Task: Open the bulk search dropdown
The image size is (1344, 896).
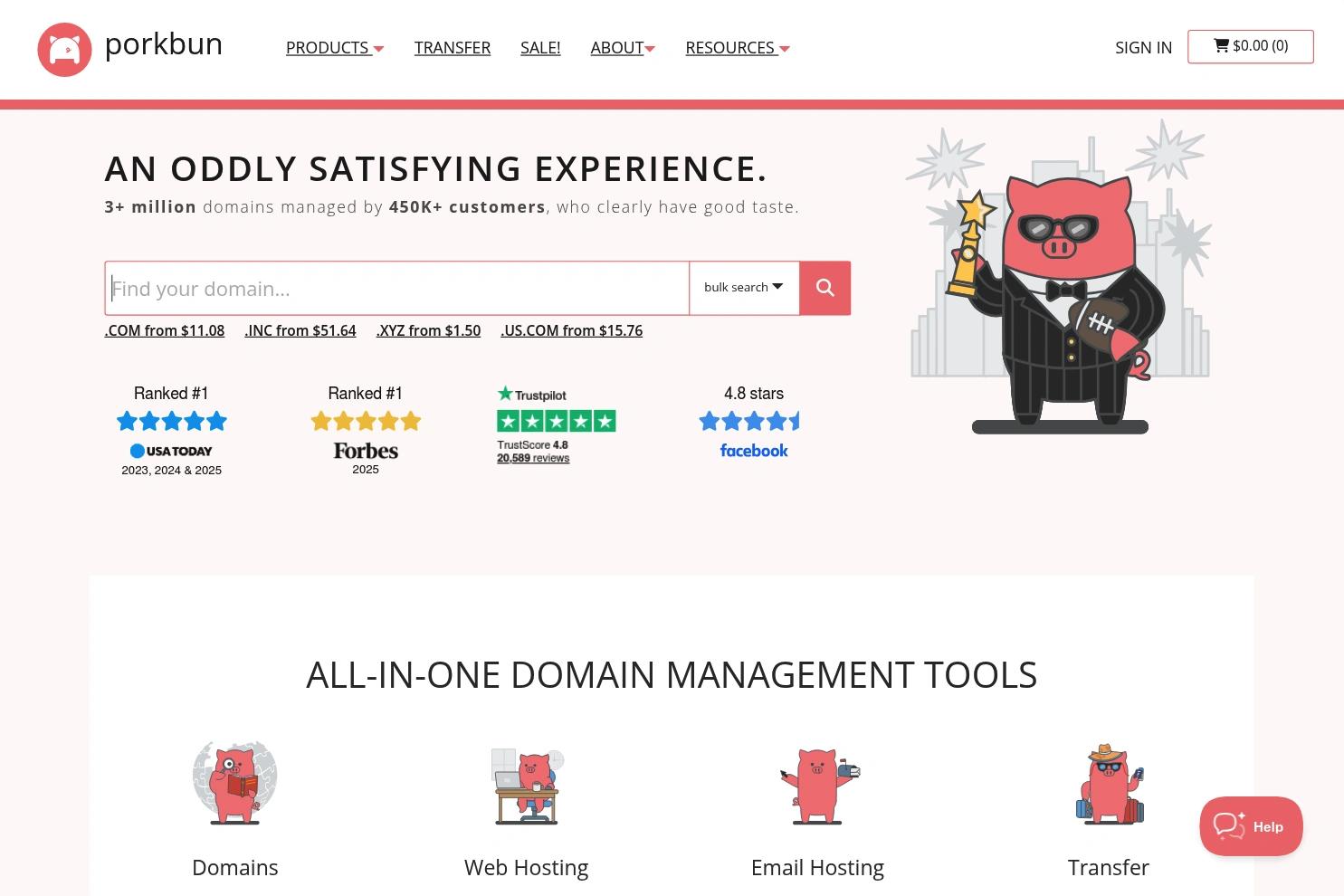Action: coord(744,288)
